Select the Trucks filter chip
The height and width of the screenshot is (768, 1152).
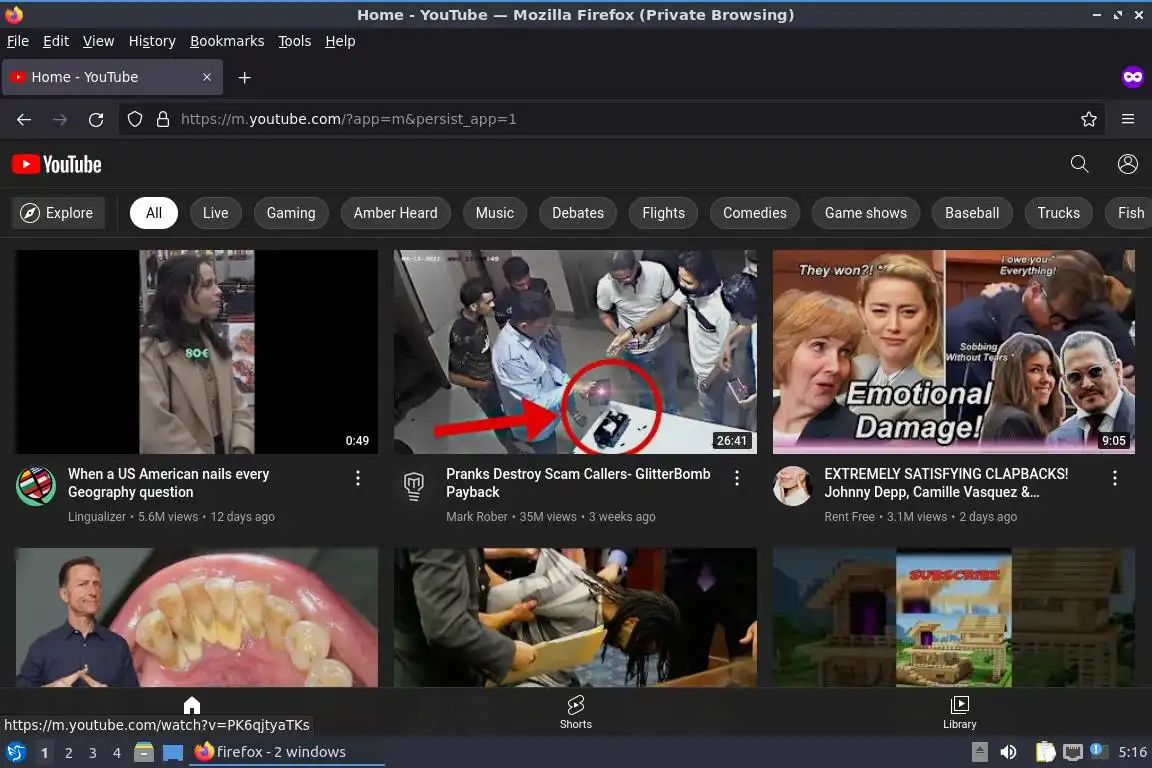[1059, 213]
